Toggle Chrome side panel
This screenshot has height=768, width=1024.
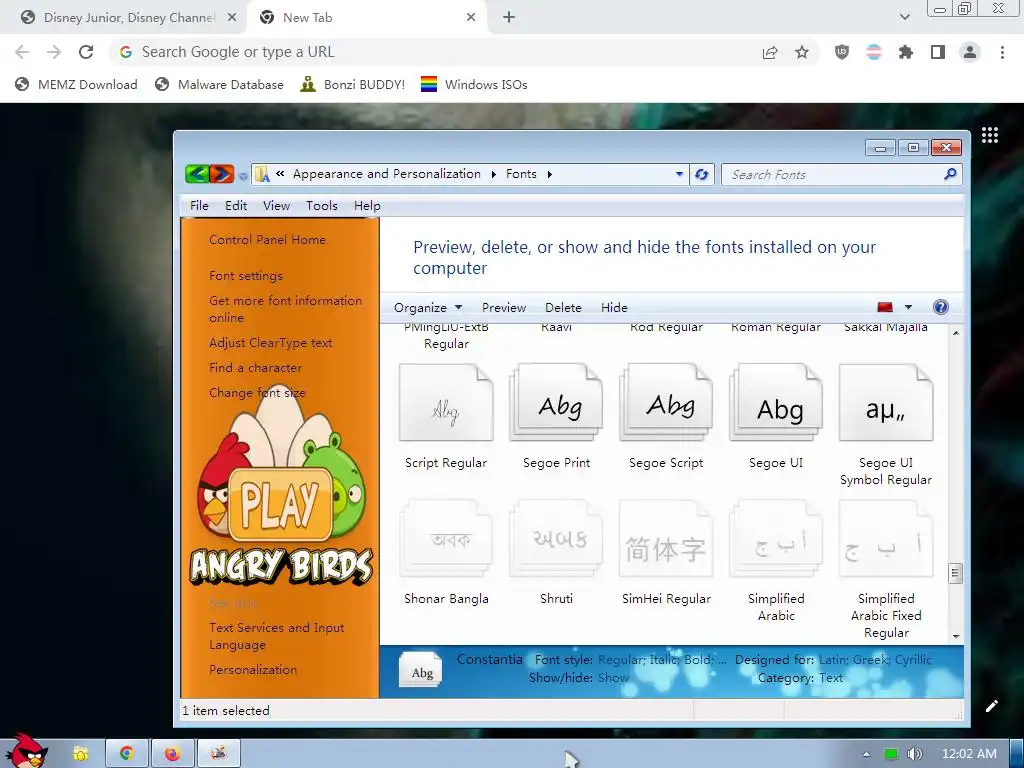(938, 52)
